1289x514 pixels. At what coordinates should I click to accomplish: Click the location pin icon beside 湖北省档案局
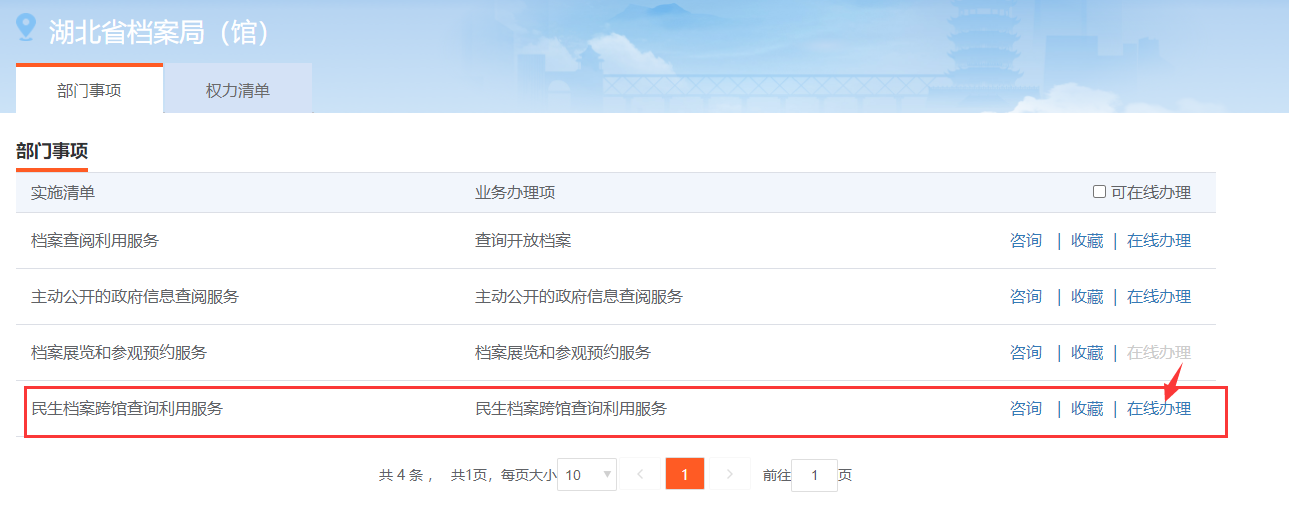pos(26,27)
